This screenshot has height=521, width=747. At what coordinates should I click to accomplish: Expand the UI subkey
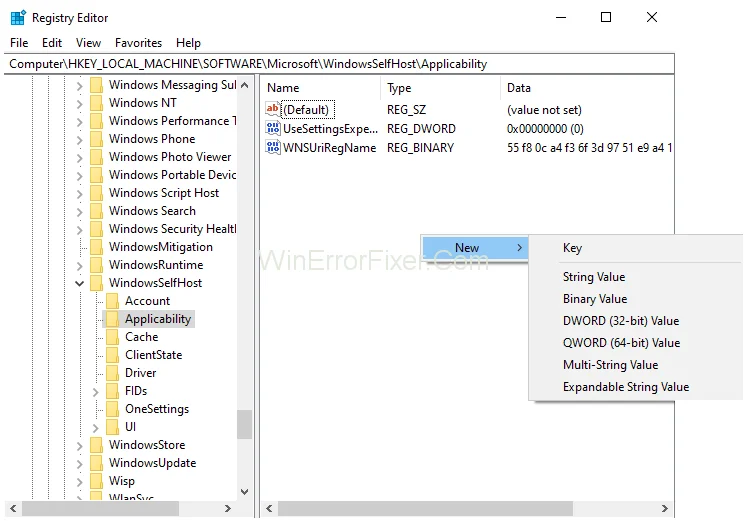[x=96, y=428]
